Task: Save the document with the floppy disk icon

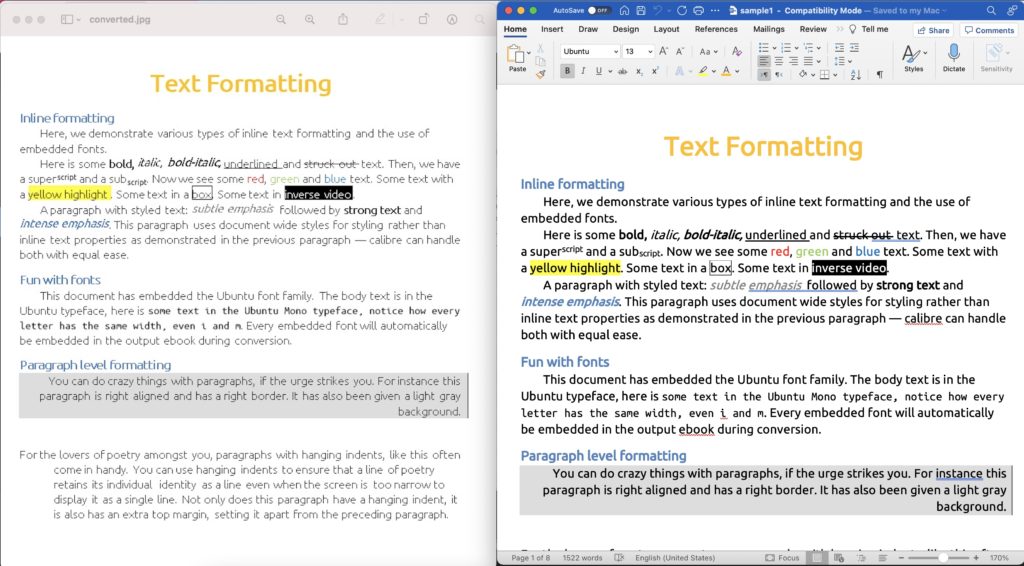Action: [x=641, y=10]
